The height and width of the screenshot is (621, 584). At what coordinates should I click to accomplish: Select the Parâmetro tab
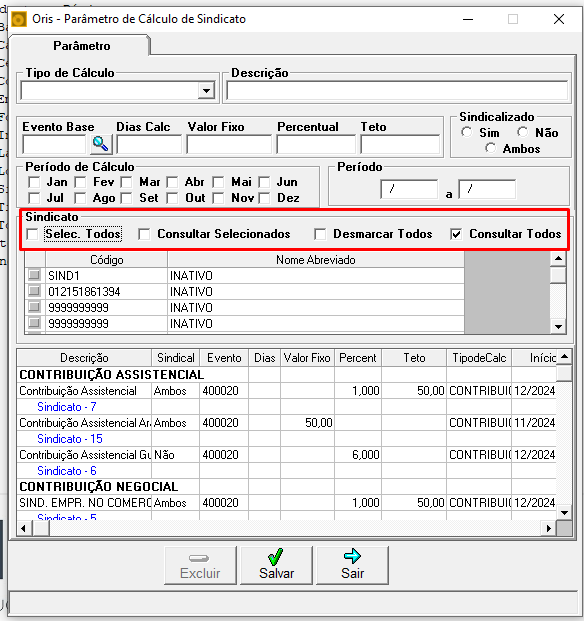[x=82, y=46]
